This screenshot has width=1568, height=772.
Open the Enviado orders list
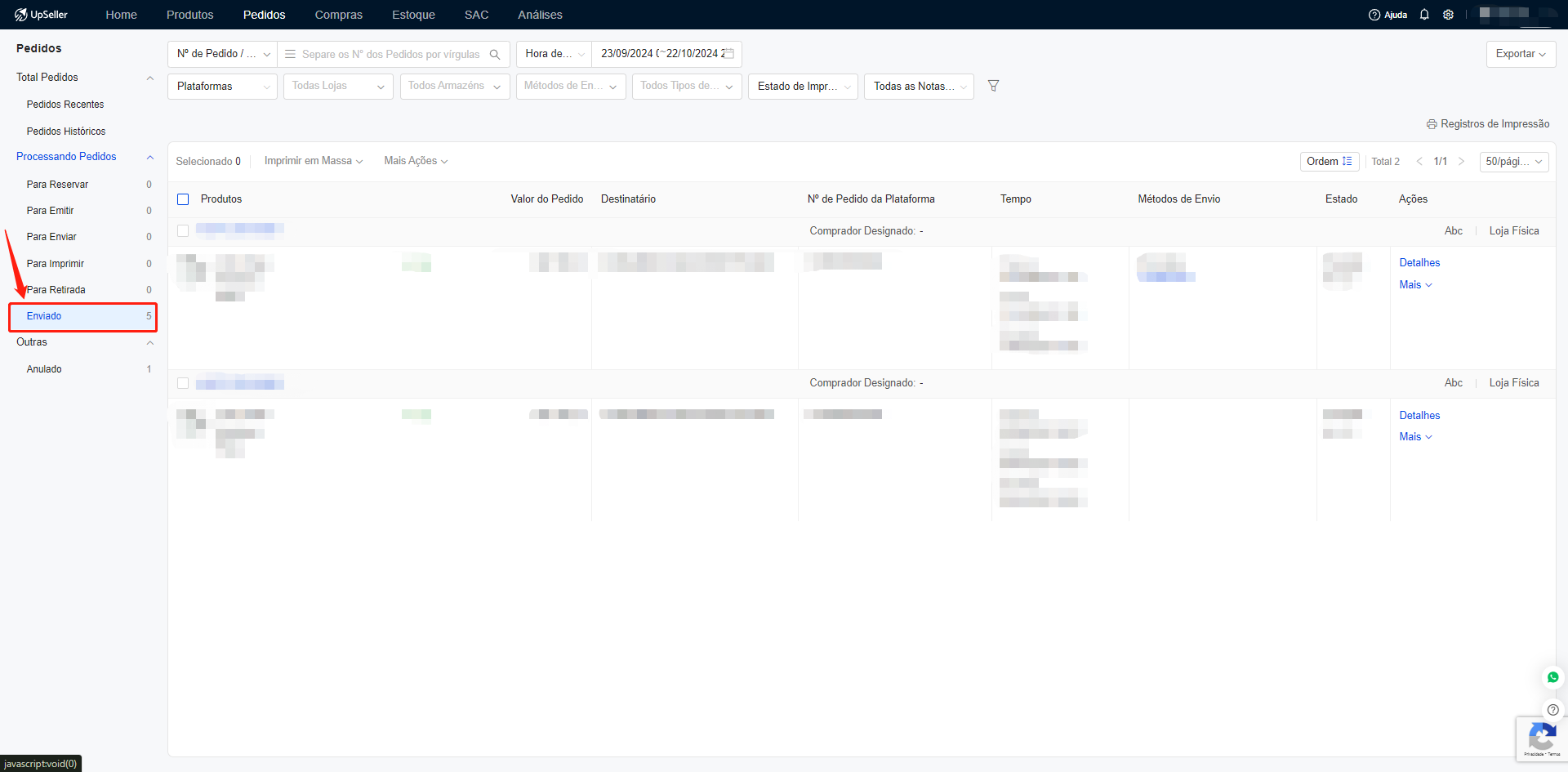82,316
